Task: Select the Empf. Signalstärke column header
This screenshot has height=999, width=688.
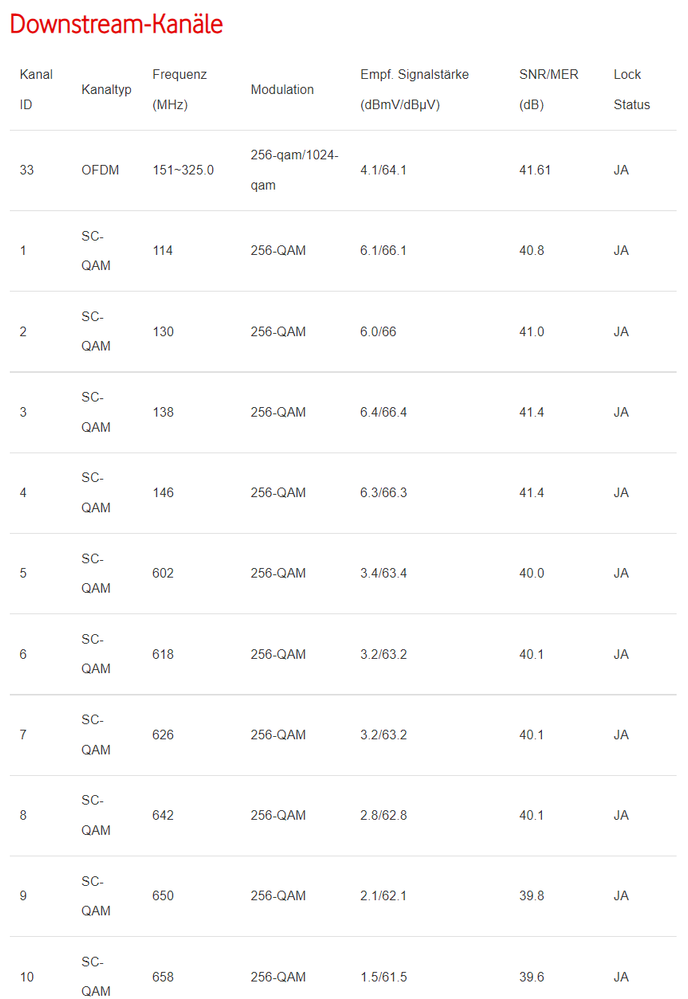Action: [414, 89]
